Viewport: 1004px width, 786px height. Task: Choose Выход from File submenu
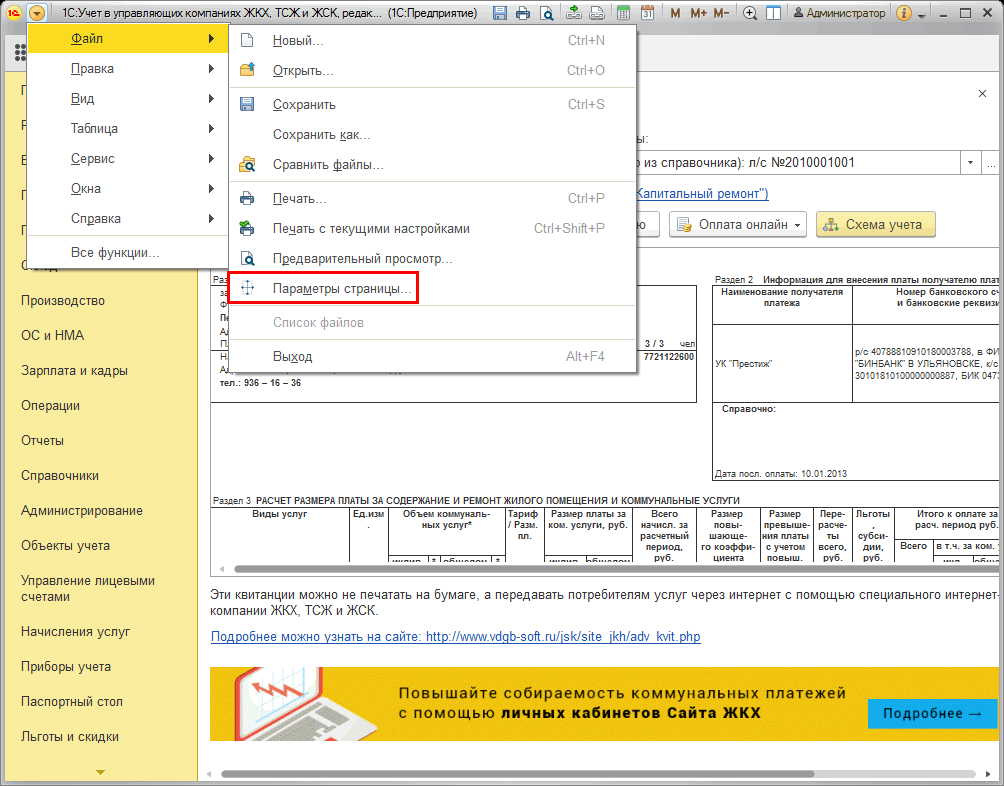432,357
